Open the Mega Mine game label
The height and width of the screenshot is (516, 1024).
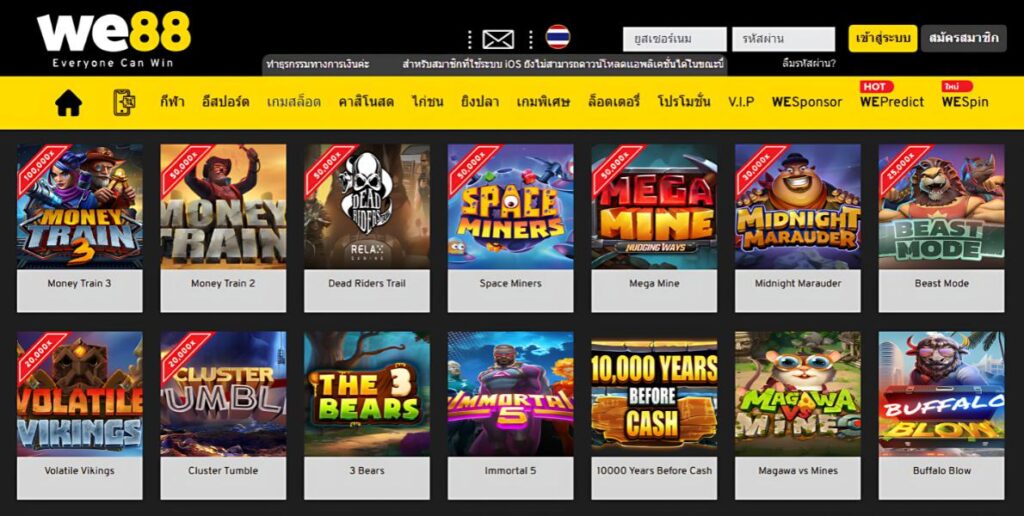pos(654,283)
